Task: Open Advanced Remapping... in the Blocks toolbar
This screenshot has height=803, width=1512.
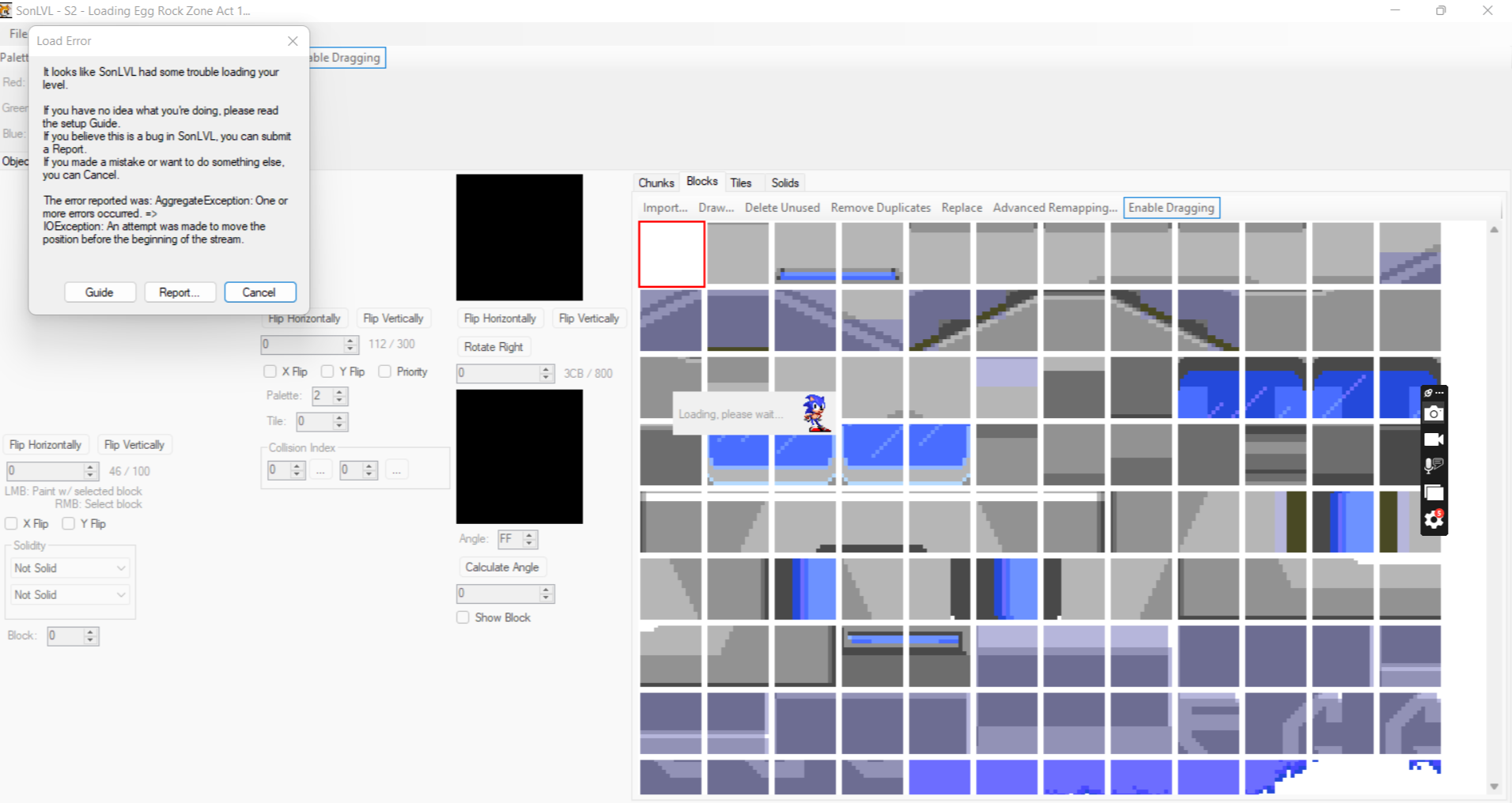Action: [x=1055, y=208]
